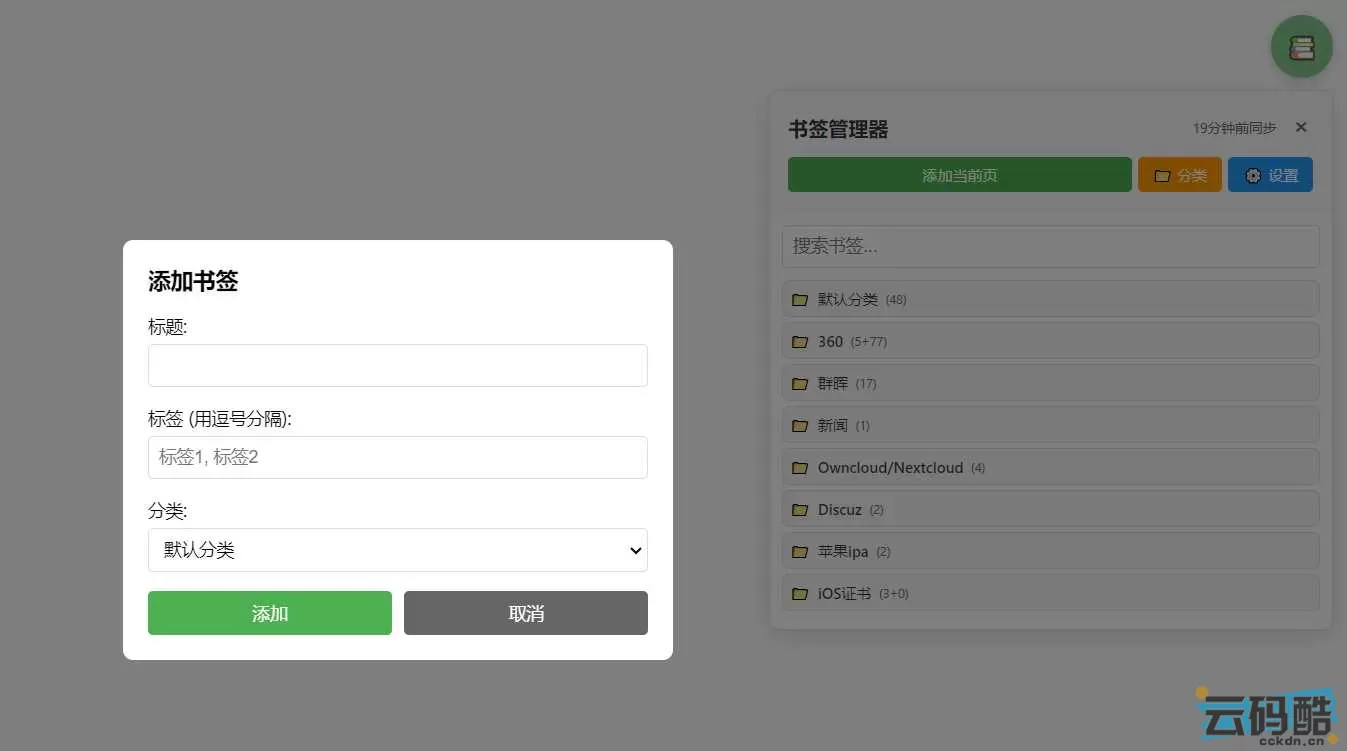
Task: Click the 标题 title input field
Action: (x=397, y=365)
